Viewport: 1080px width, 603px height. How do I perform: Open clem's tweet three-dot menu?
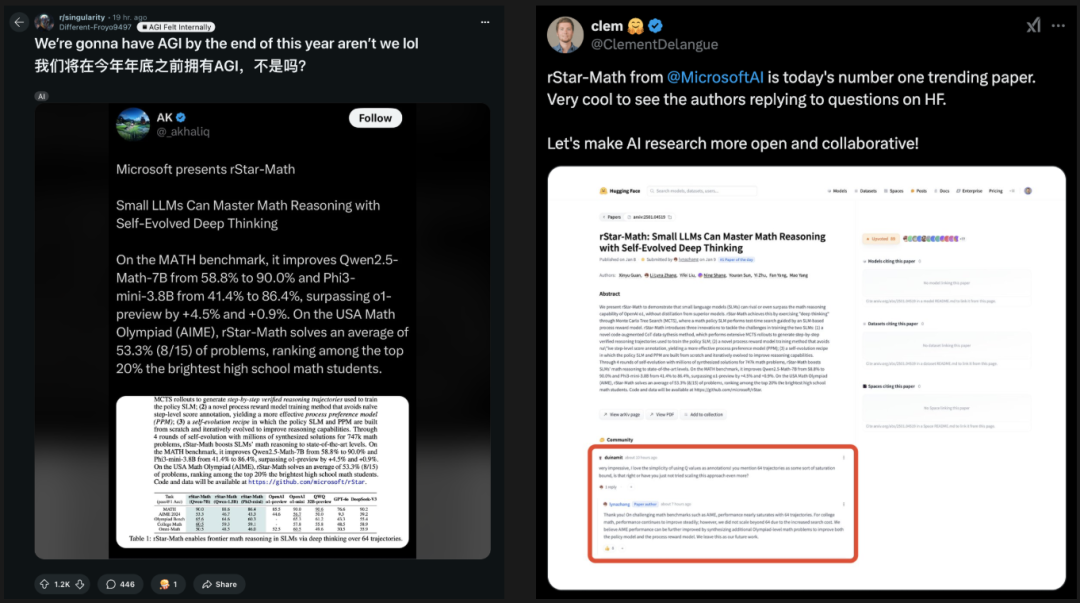pyautogui.click(x=1059, y=26)
